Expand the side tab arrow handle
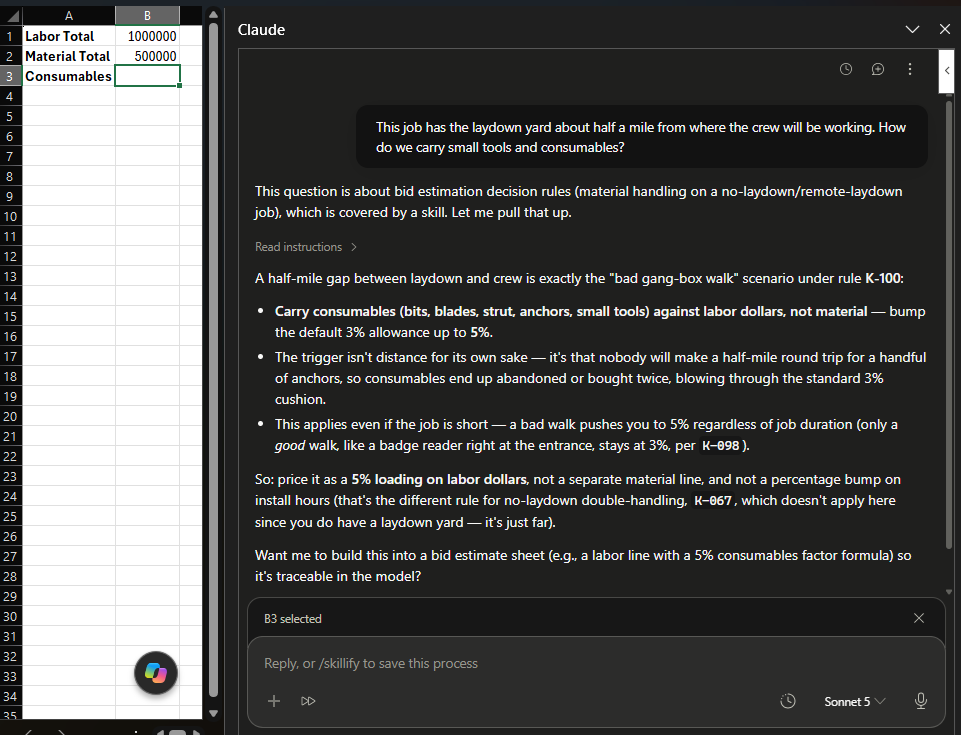Viewport: 961px width, 735px height. pyautogui.click(x=946, y=70)
